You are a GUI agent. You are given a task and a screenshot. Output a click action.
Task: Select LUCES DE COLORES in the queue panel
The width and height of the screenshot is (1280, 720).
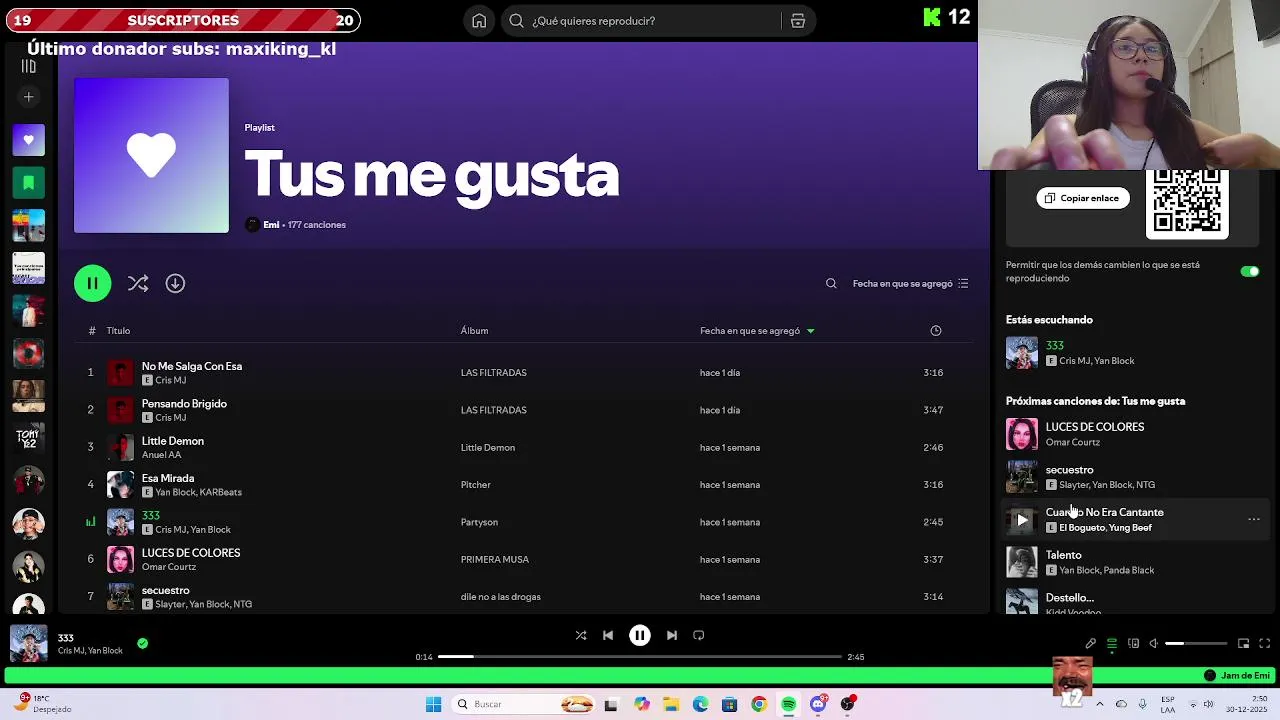1134,434
